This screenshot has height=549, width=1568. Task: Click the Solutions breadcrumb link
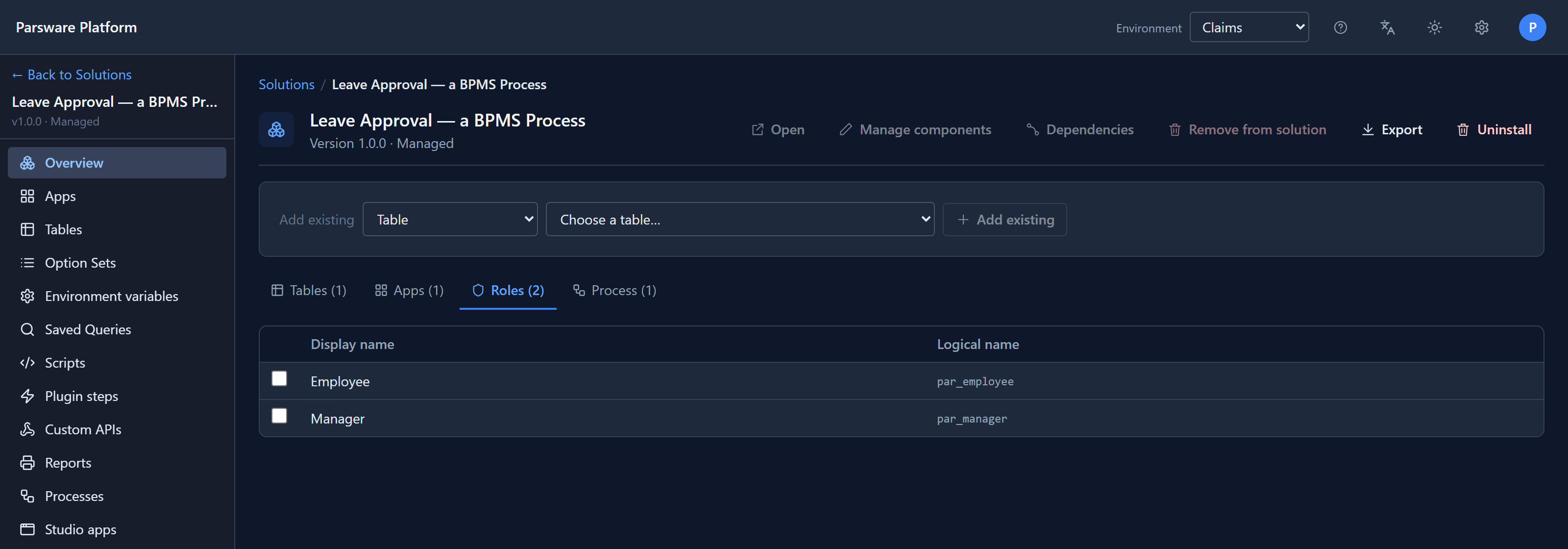tap(287, 85)
